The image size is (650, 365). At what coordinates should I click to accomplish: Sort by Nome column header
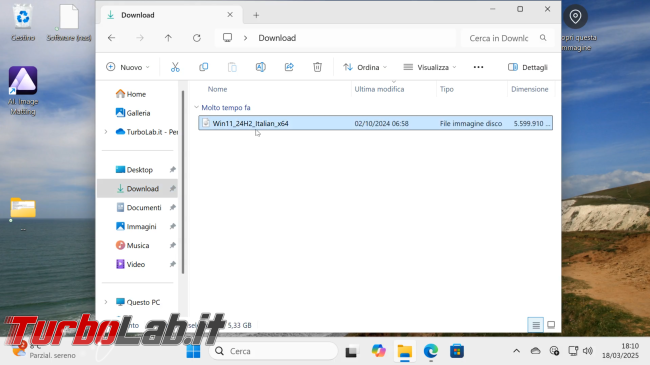coord(217,89)
